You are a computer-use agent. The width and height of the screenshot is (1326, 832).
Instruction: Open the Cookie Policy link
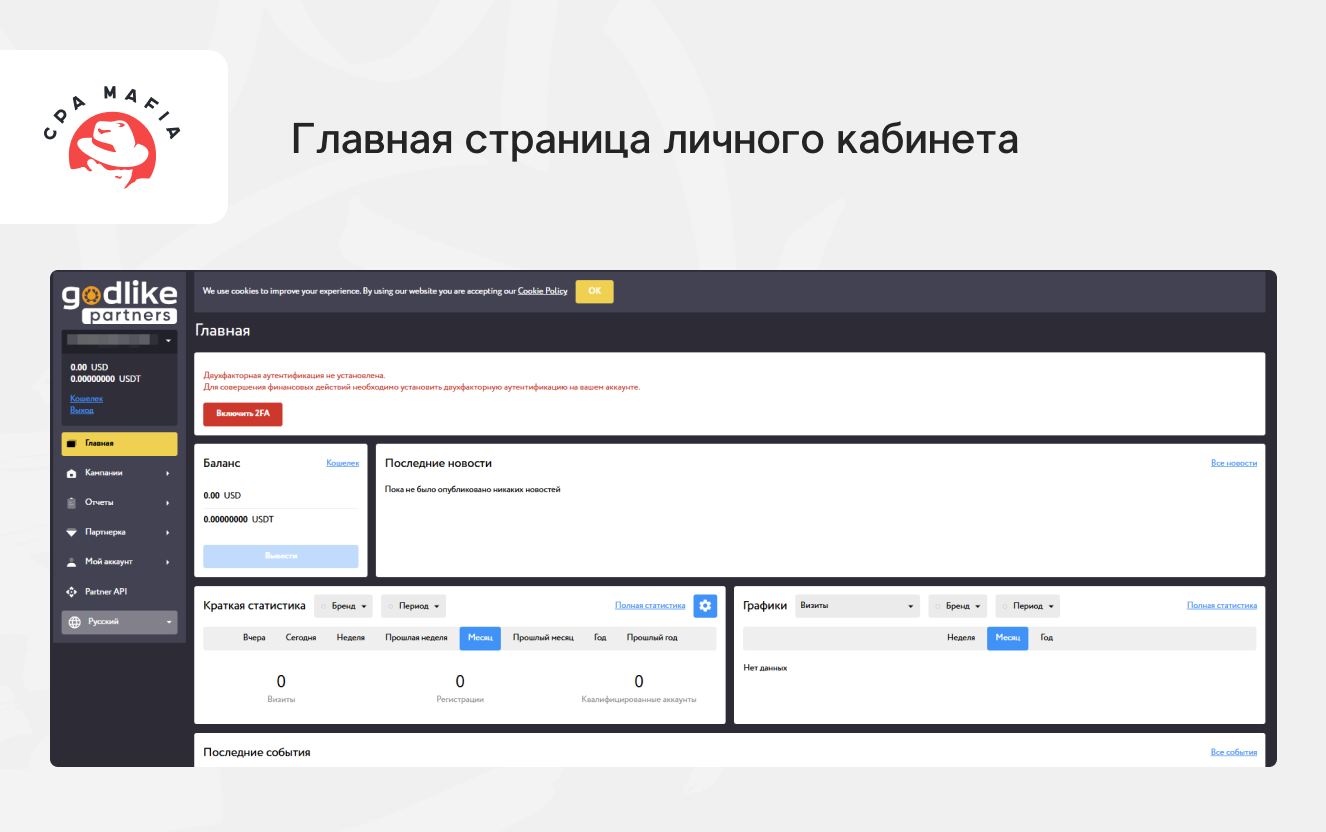tap(542, 291)
